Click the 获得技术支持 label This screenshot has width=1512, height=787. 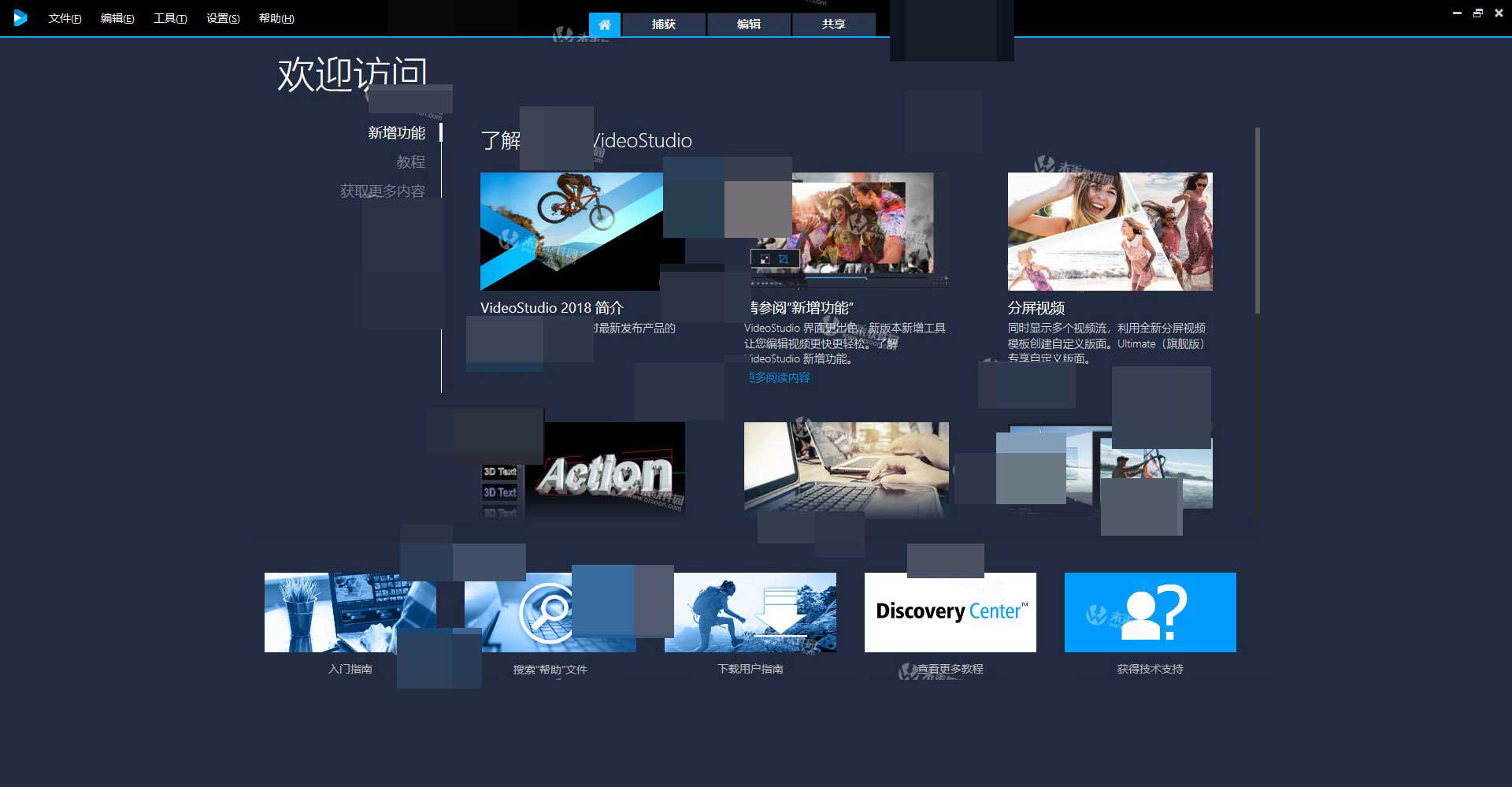[x=1151, y=669]
